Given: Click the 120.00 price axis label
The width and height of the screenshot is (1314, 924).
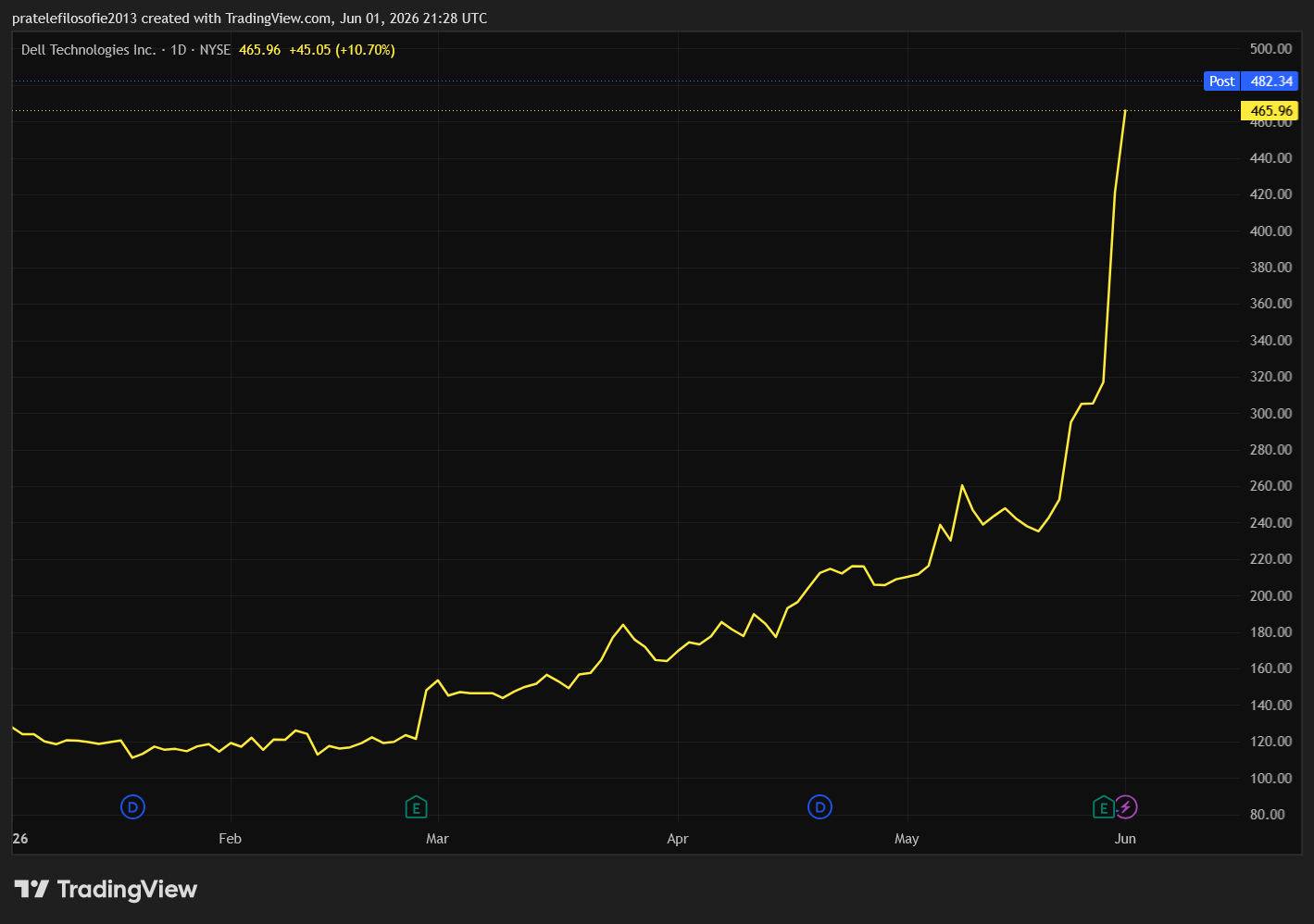Looking at the screenshot, I should (x=1270, y=742).
